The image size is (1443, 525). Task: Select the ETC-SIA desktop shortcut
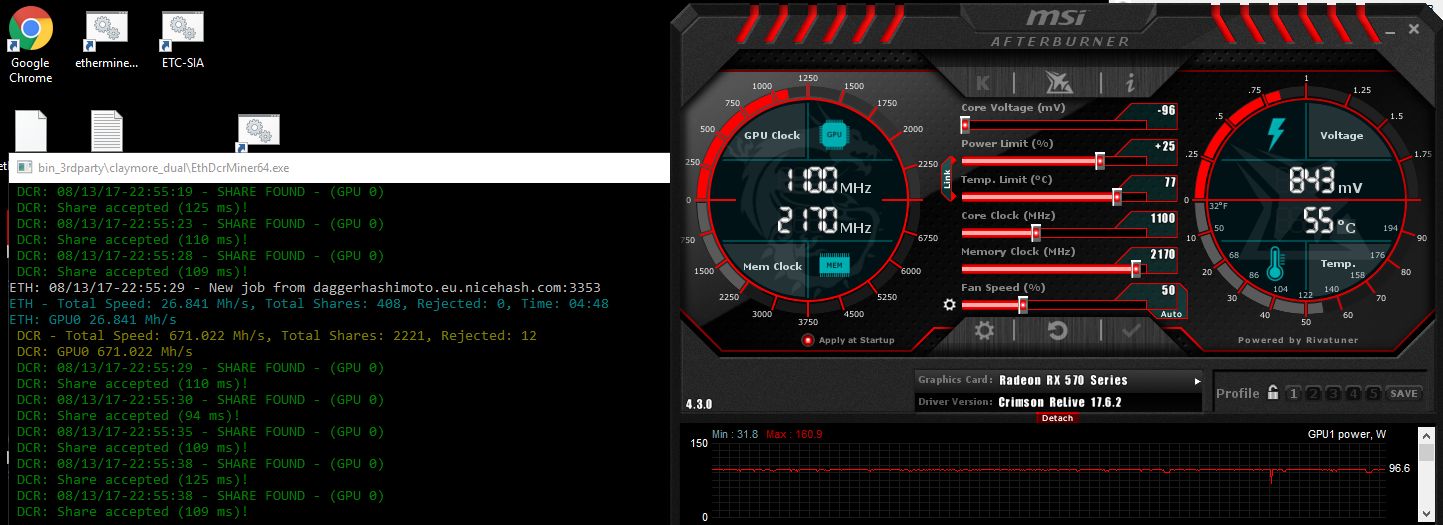[182, 40]
